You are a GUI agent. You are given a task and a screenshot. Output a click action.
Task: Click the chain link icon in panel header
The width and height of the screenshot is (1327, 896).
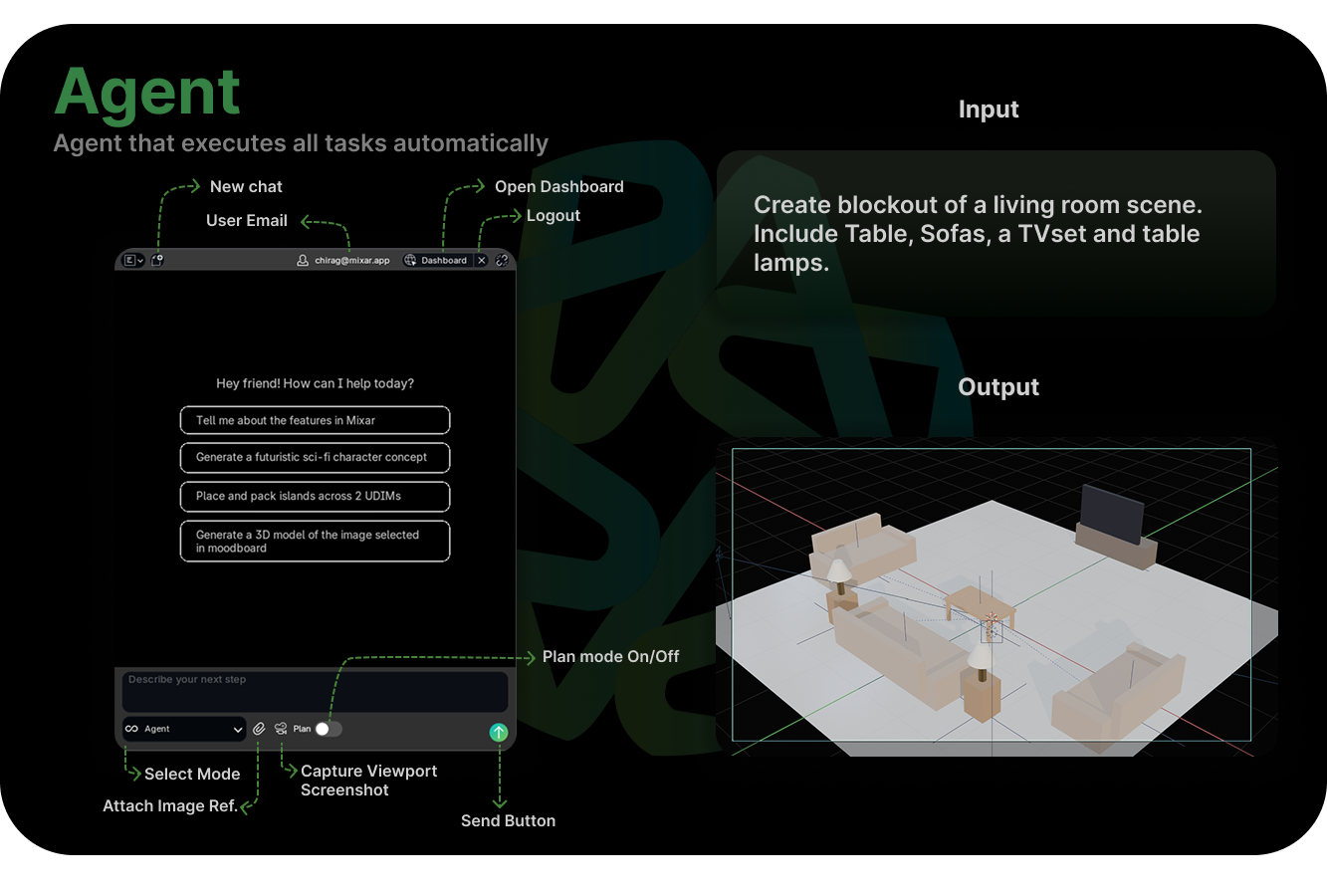coord(502,260)
